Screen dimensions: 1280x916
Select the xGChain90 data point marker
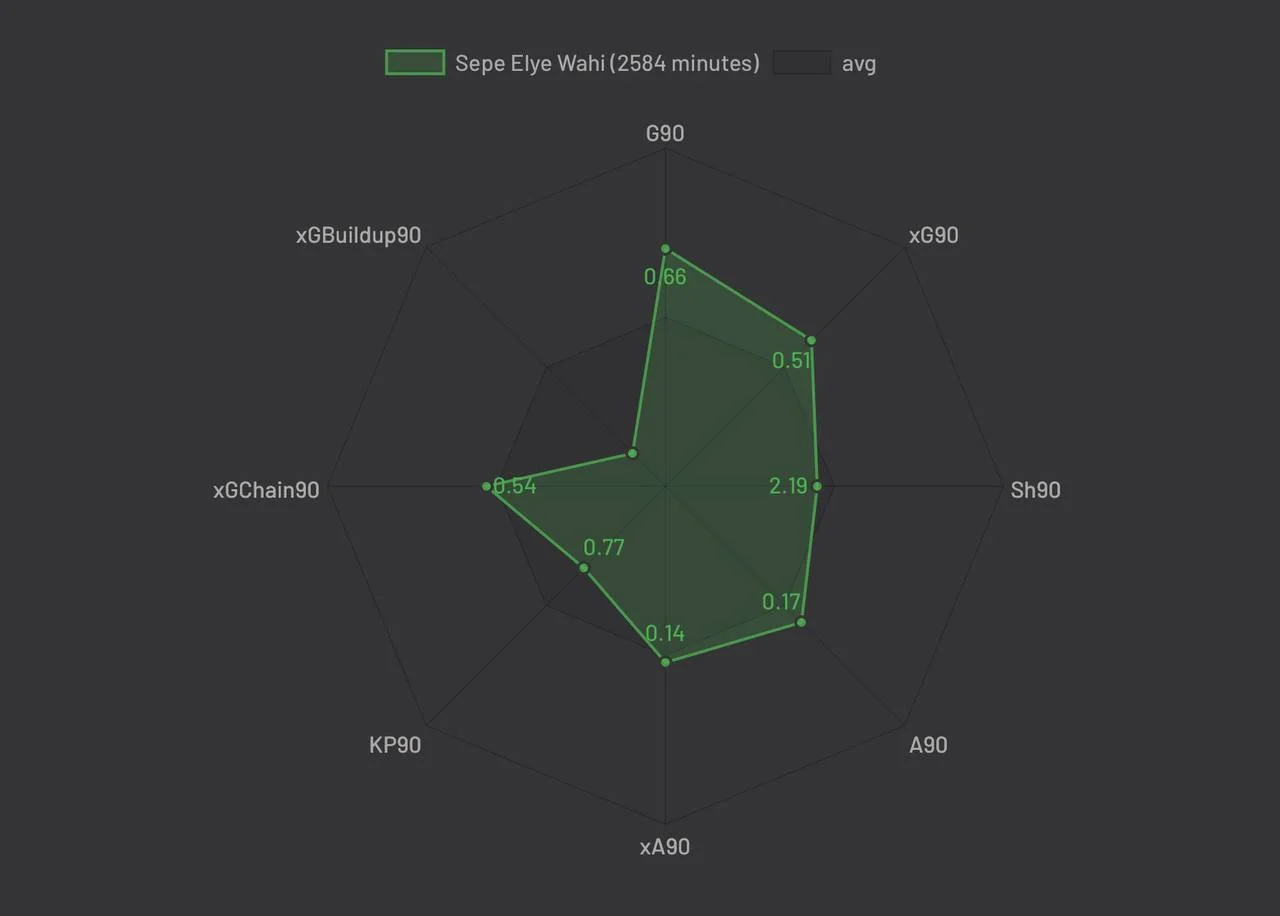pos(487,487)
